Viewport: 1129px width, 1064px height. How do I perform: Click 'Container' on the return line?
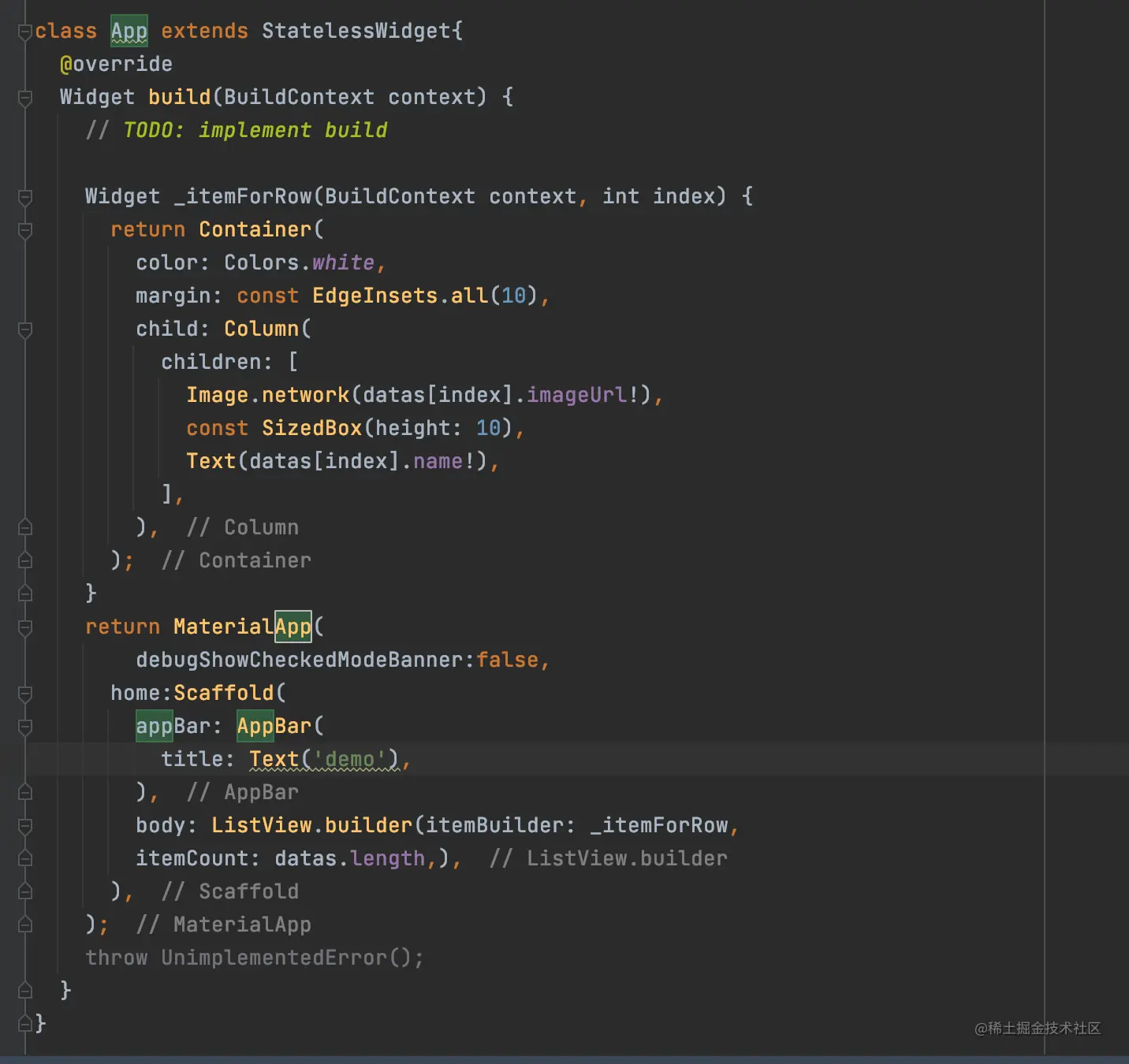(x=255, y=230)
